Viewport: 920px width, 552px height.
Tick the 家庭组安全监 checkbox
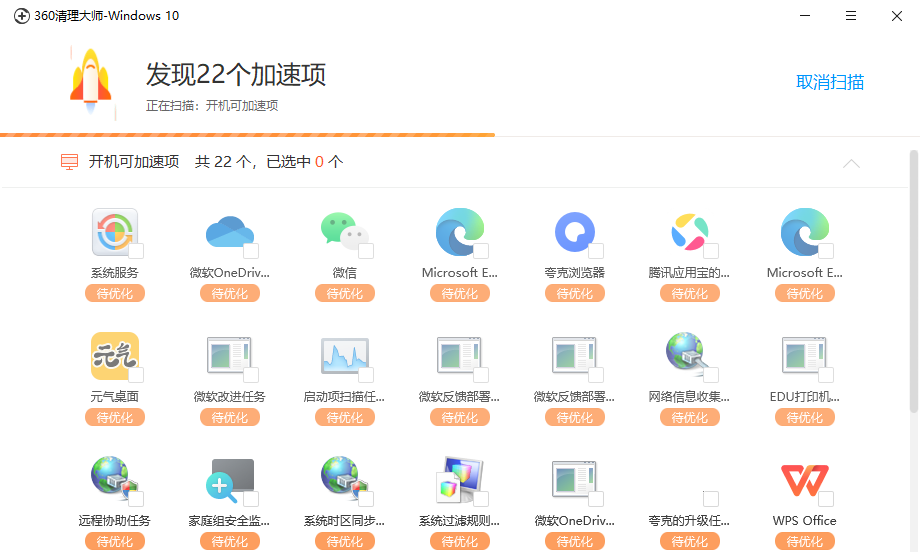point(251,499)
